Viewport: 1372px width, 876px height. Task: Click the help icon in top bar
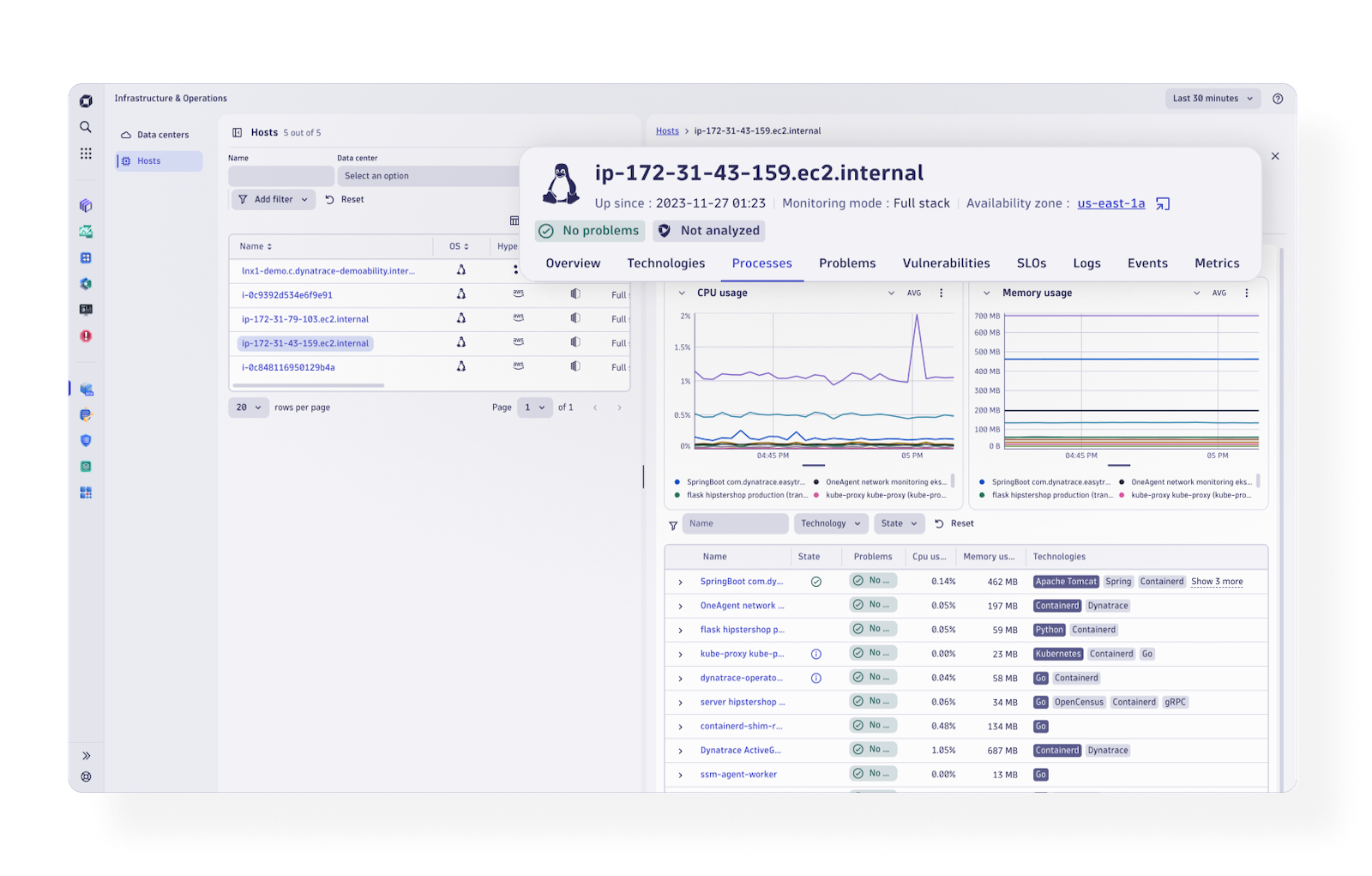1278,99
